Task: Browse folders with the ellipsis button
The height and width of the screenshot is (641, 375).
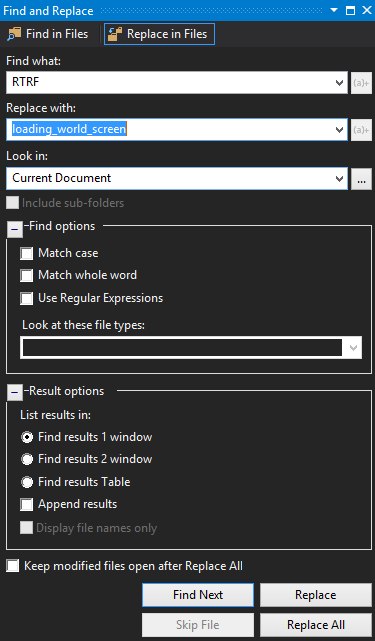Action: 361,179
